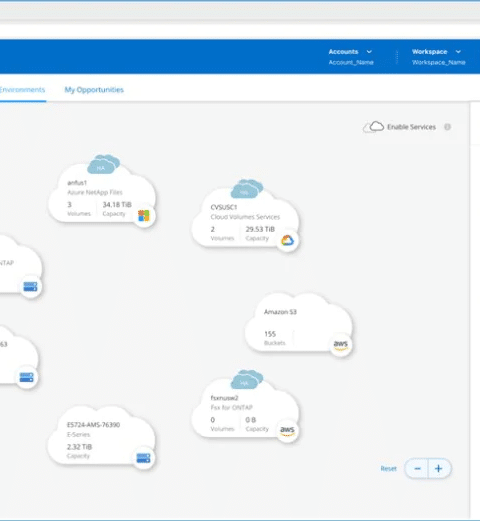The width and height of the screenshot is (480, 521).
Task: Click the Workspace_Name text
Action: [439, 63]
